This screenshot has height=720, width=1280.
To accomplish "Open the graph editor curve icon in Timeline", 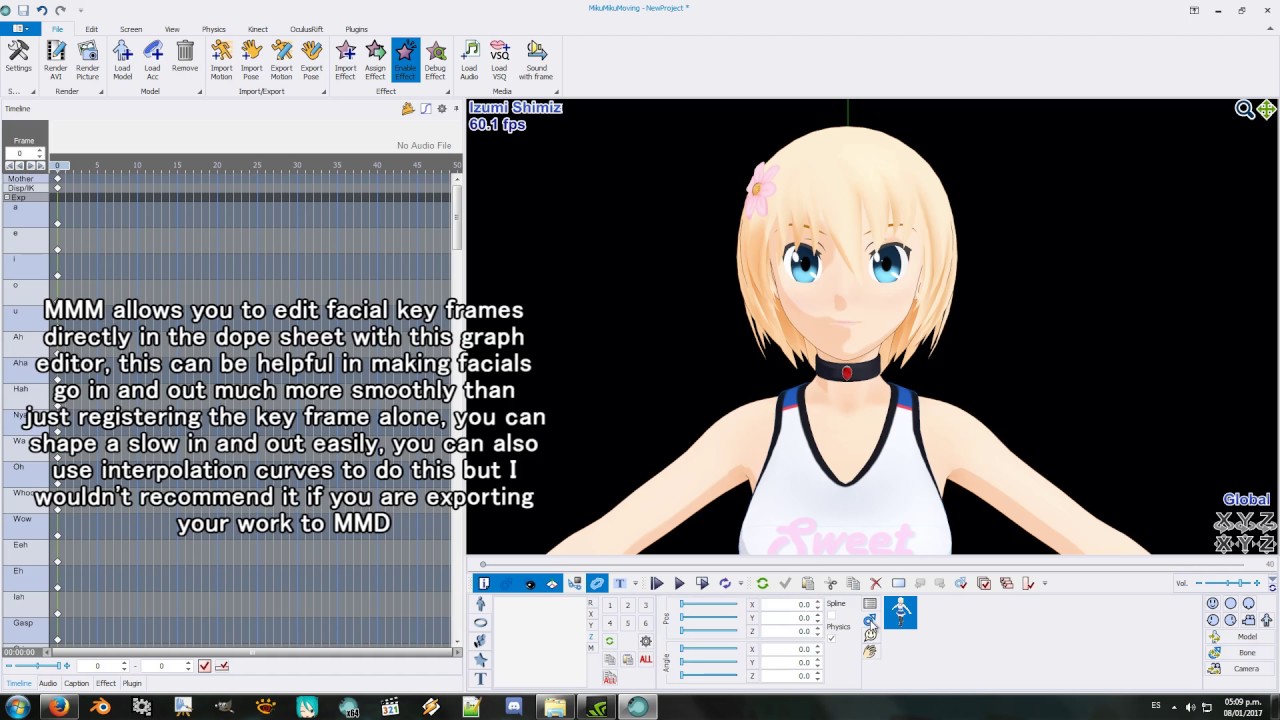I will coord(425,108).
